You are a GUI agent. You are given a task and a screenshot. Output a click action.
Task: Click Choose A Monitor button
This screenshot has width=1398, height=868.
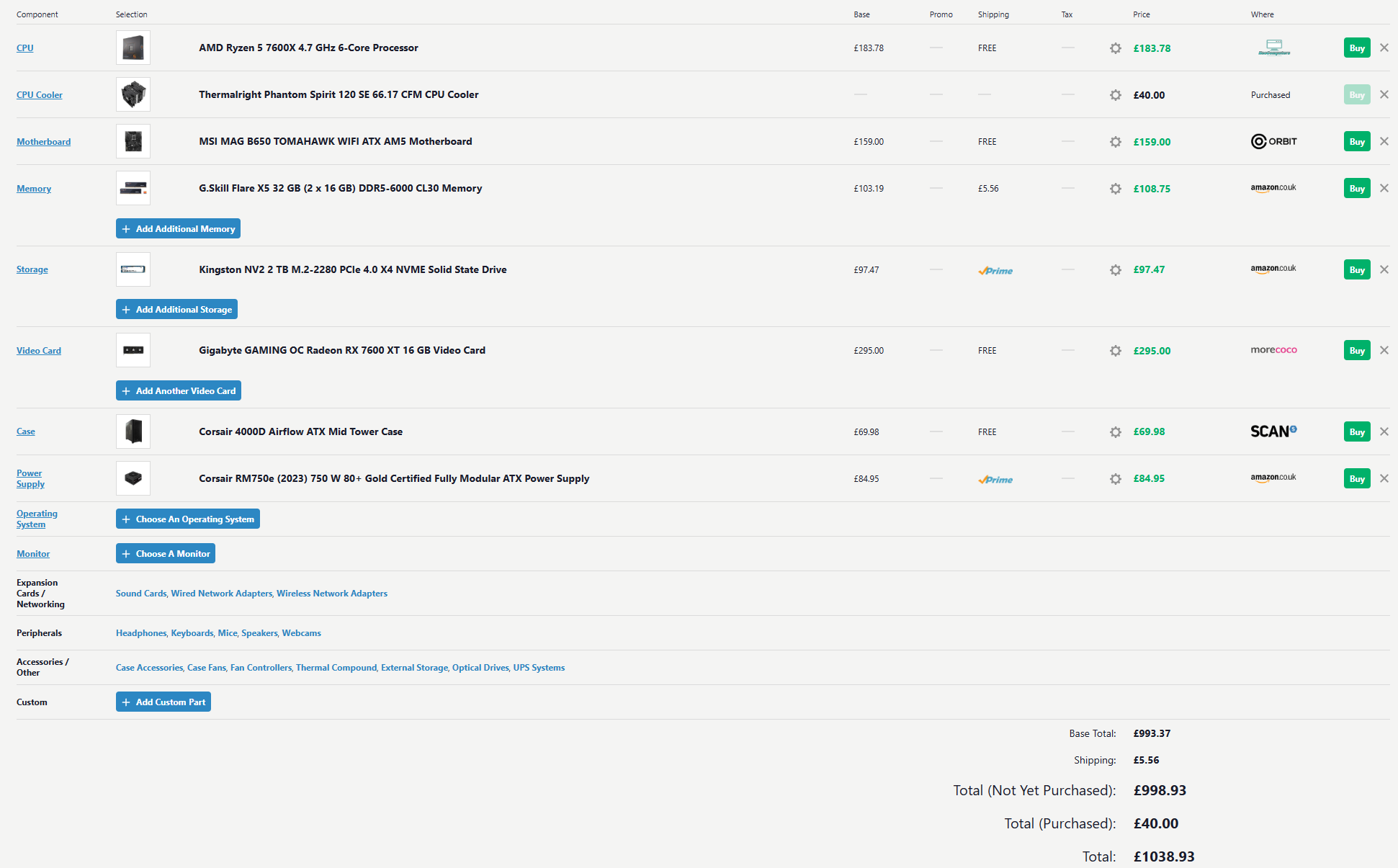click(x=166, y=553)
